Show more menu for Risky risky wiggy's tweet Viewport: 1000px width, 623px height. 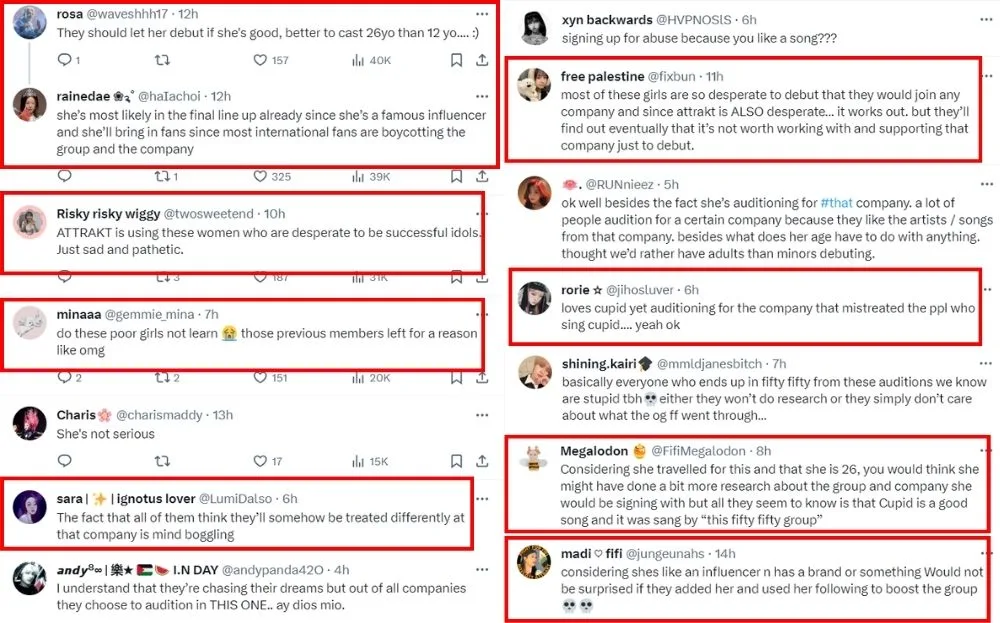[482, 211]
